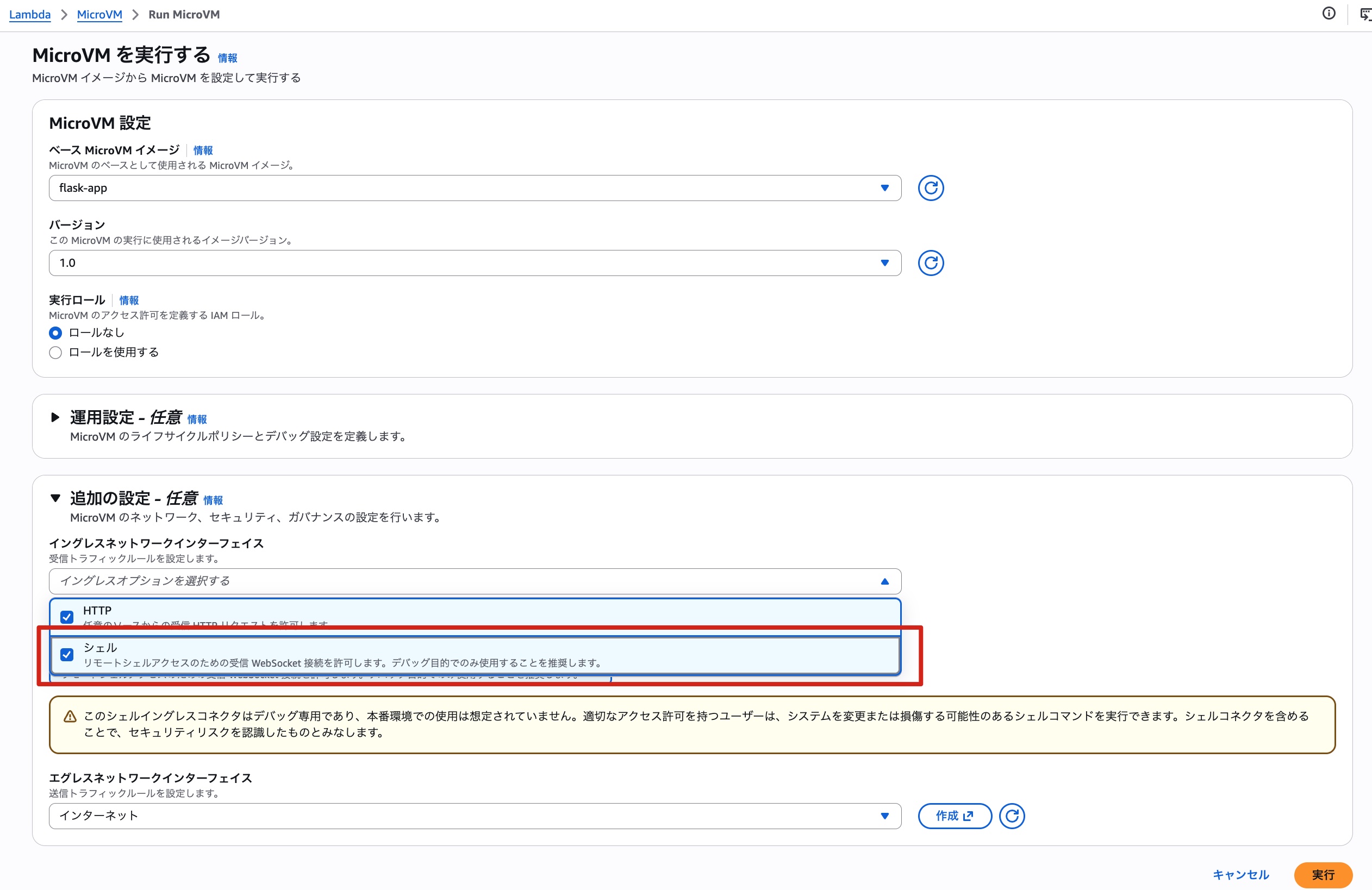
Task: Open the flask-app base image dropdown
Action: click(x=475, y=189)
